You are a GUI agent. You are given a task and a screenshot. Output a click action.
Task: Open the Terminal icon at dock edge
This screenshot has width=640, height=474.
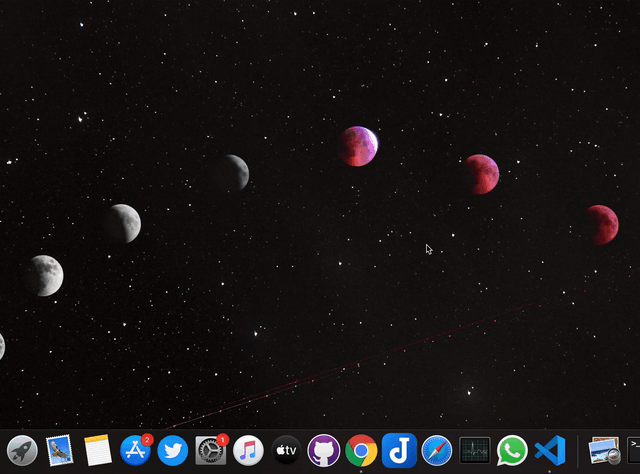click(634, 450)
